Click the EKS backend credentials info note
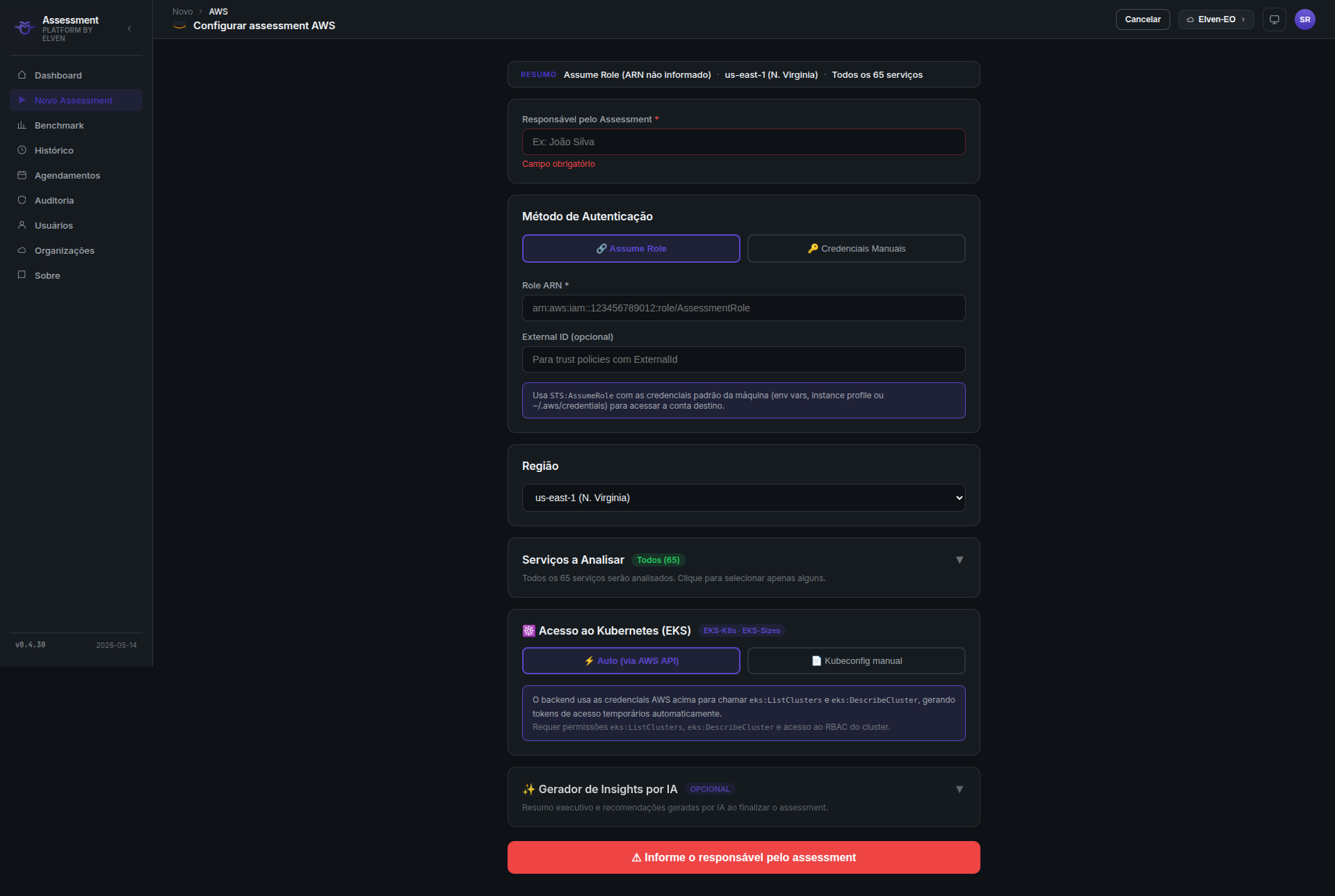1335x896 pixels. coord(743,713)
